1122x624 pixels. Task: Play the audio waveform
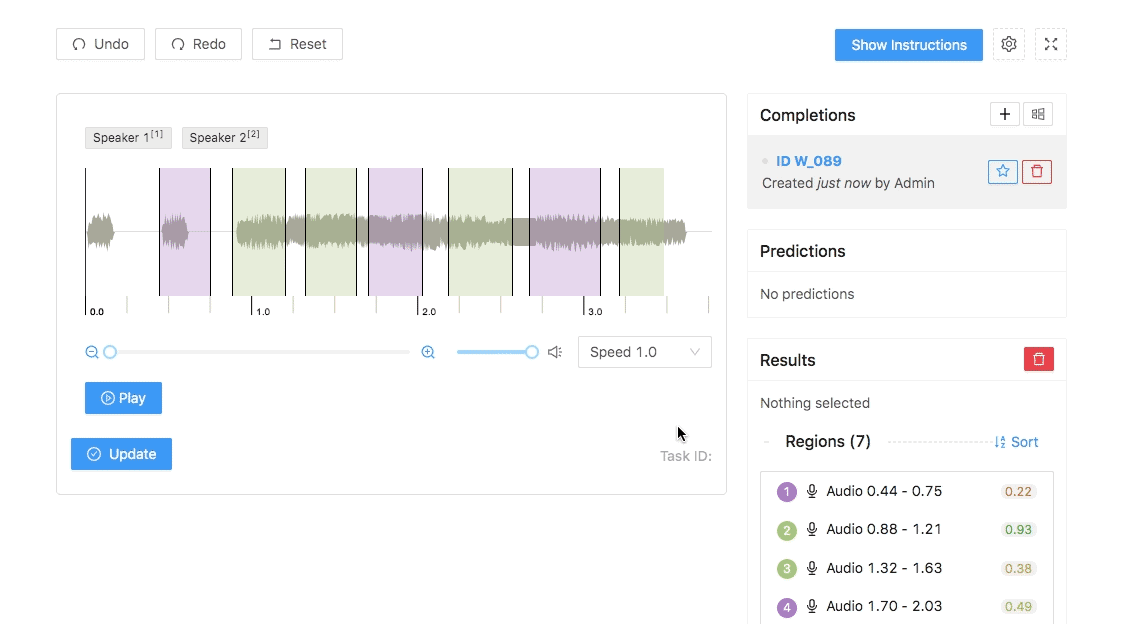pos(123,398)
